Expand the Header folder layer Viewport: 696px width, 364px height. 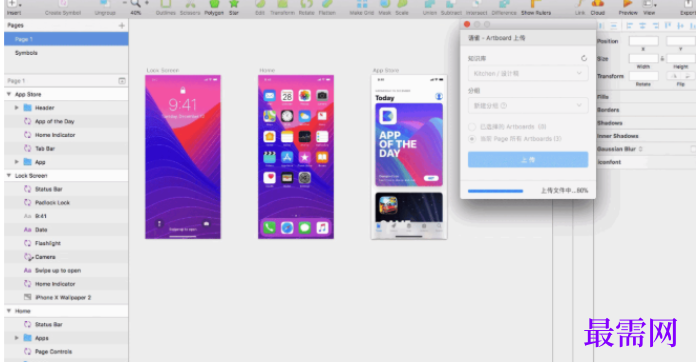coord(16,108)
